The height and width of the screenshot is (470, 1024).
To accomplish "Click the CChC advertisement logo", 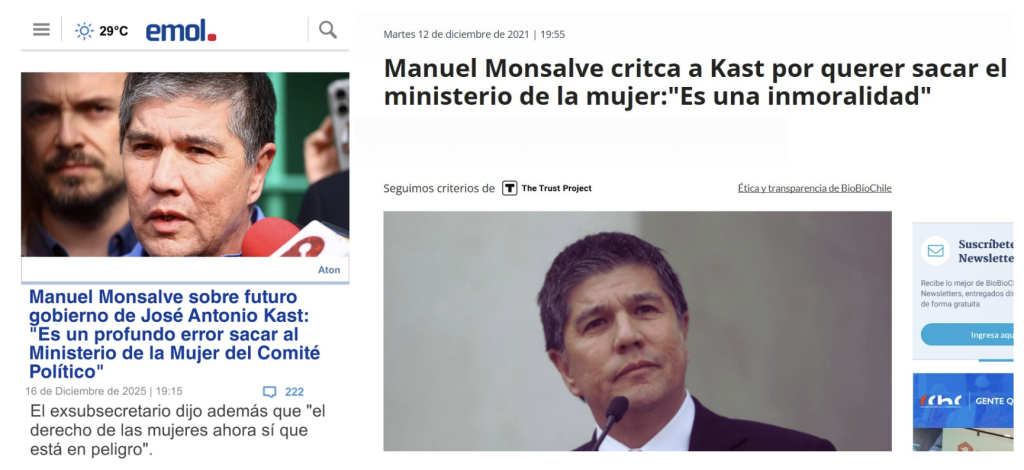I will [x=933, y=400].
